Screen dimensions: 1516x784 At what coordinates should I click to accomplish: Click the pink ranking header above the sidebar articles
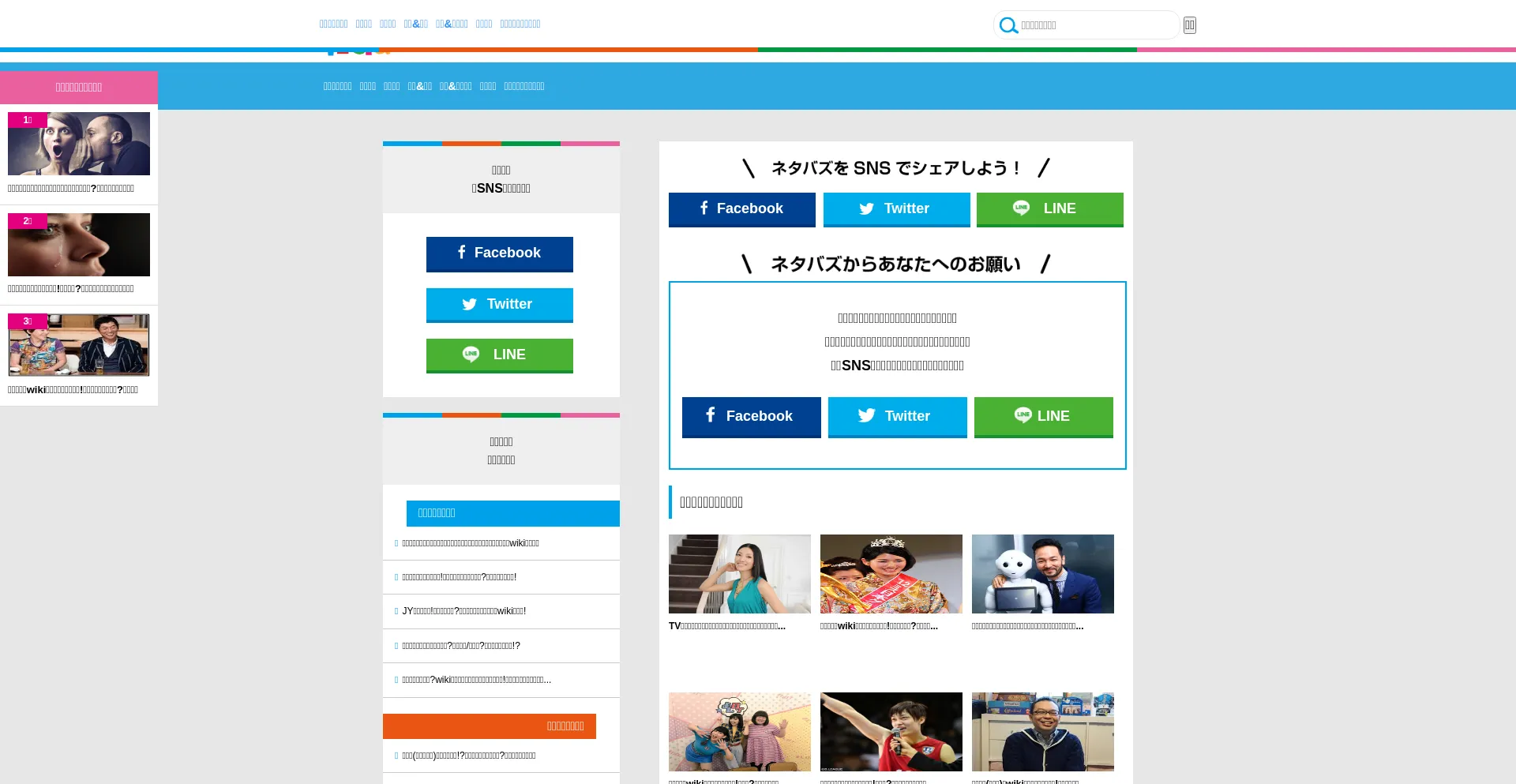tap(78, 87)
